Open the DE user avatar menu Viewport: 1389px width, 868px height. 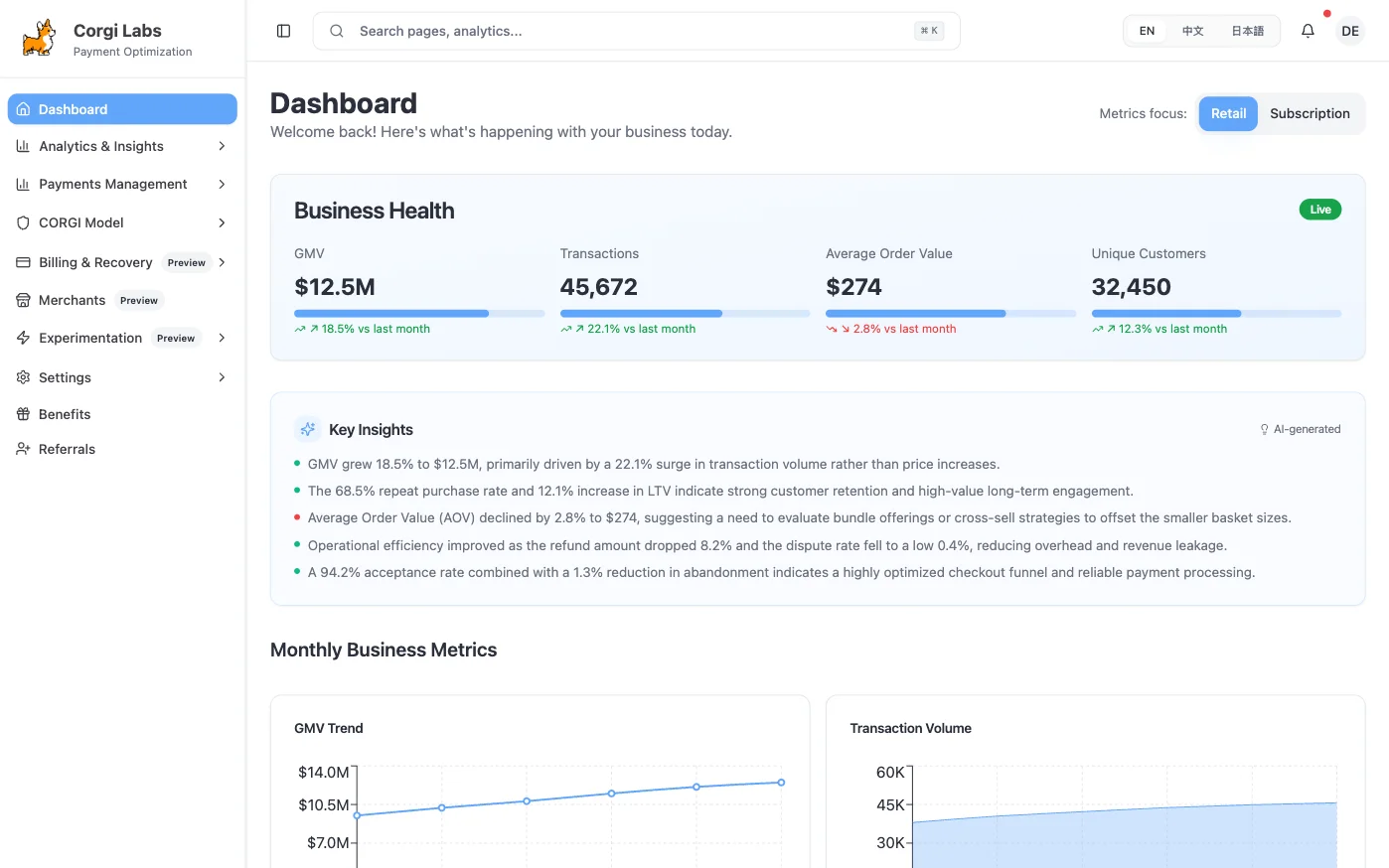pos(1350,31)
